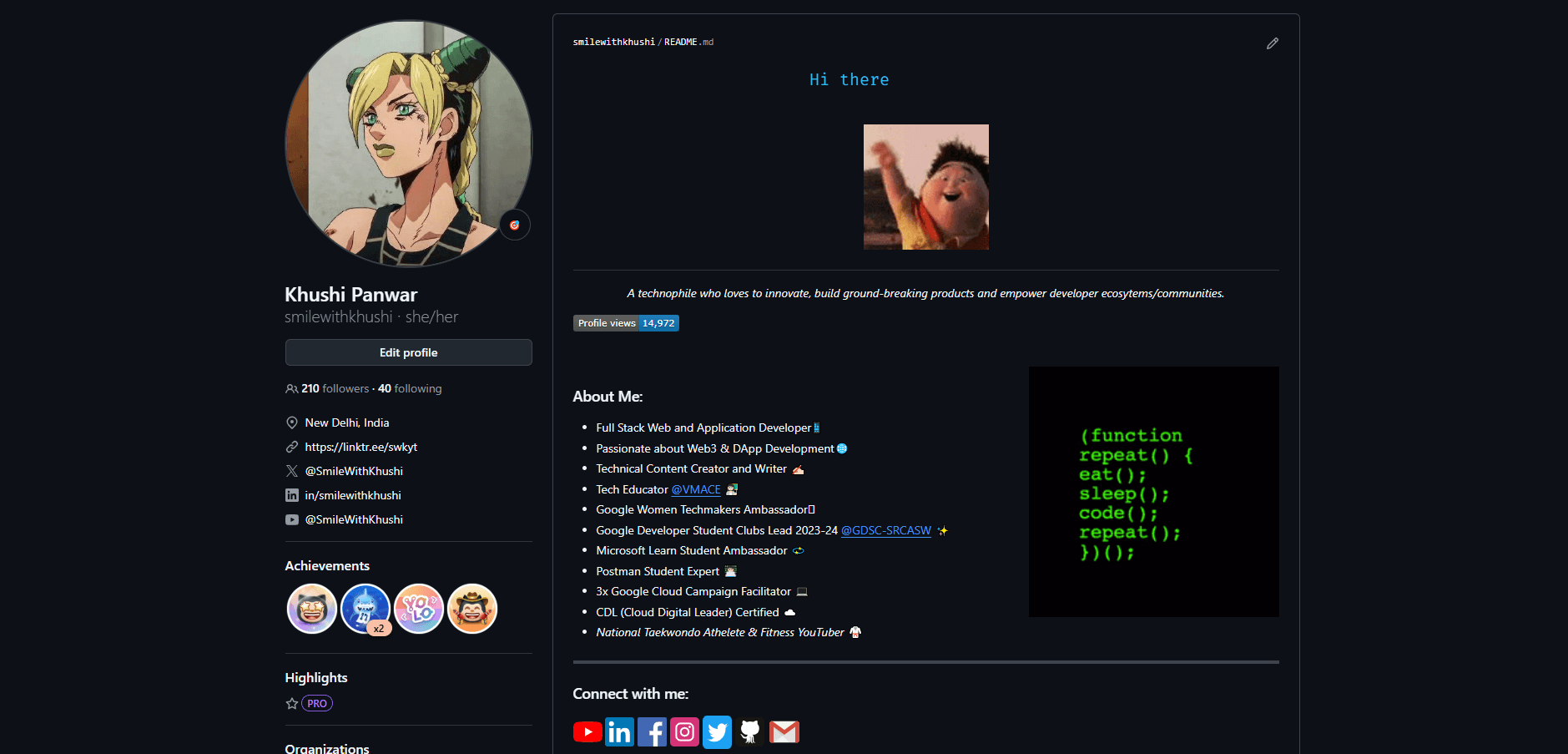Click the PRO highlights badge
Image resolution: width=1568 pixels, height=754 pixels.
317,704
